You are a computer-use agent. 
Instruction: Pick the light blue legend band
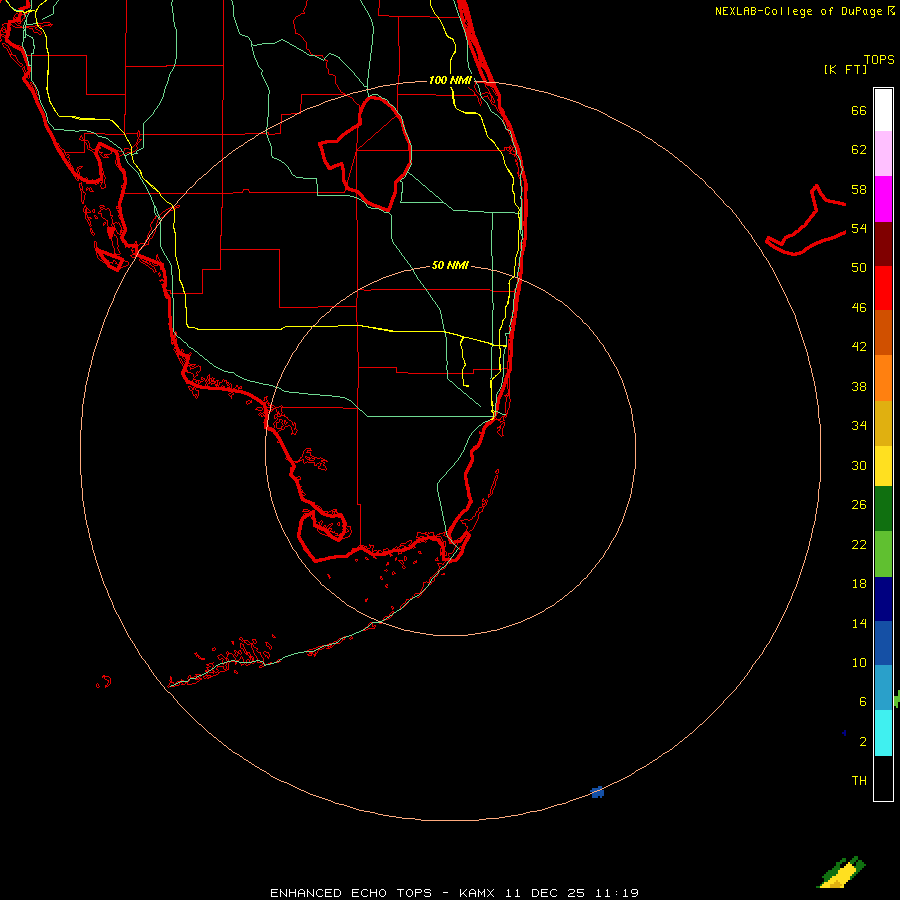point(883,687)
